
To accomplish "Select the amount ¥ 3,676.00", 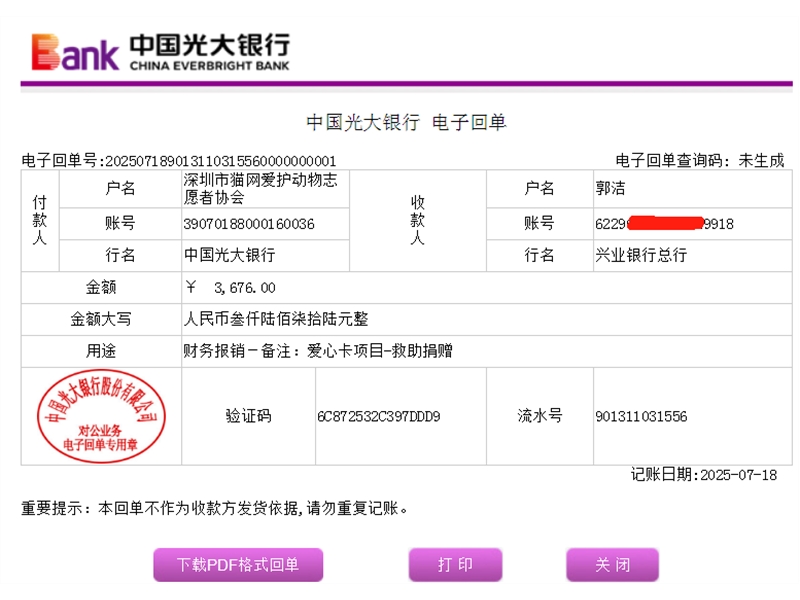I will [x=230, y=288].
